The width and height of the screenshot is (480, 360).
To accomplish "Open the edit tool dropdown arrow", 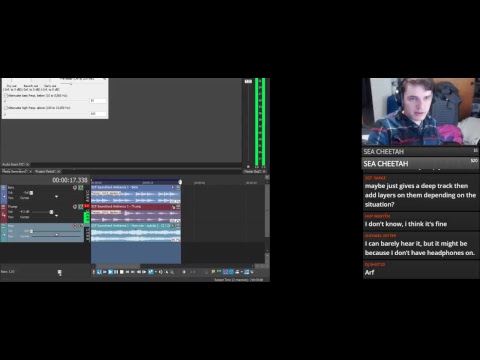I will tap(156, 272).
